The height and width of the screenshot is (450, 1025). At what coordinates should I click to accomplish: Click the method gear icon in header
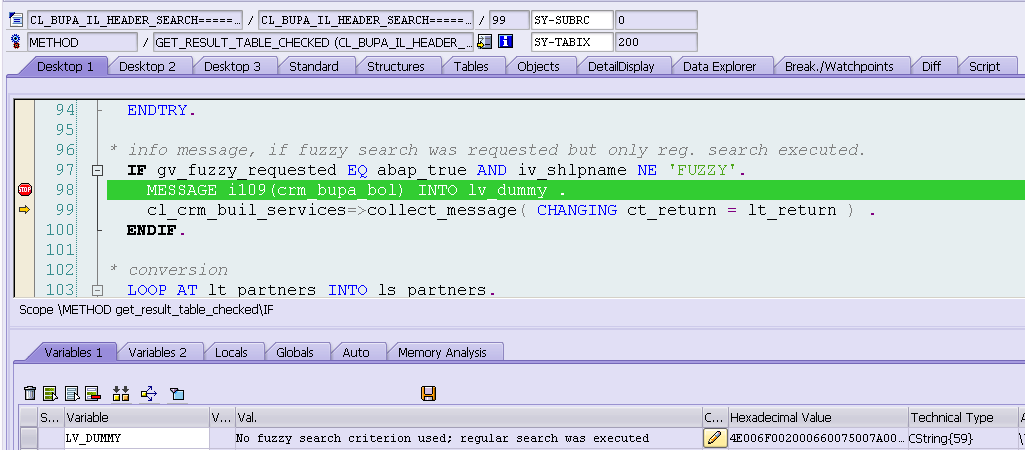coord(16,43)
